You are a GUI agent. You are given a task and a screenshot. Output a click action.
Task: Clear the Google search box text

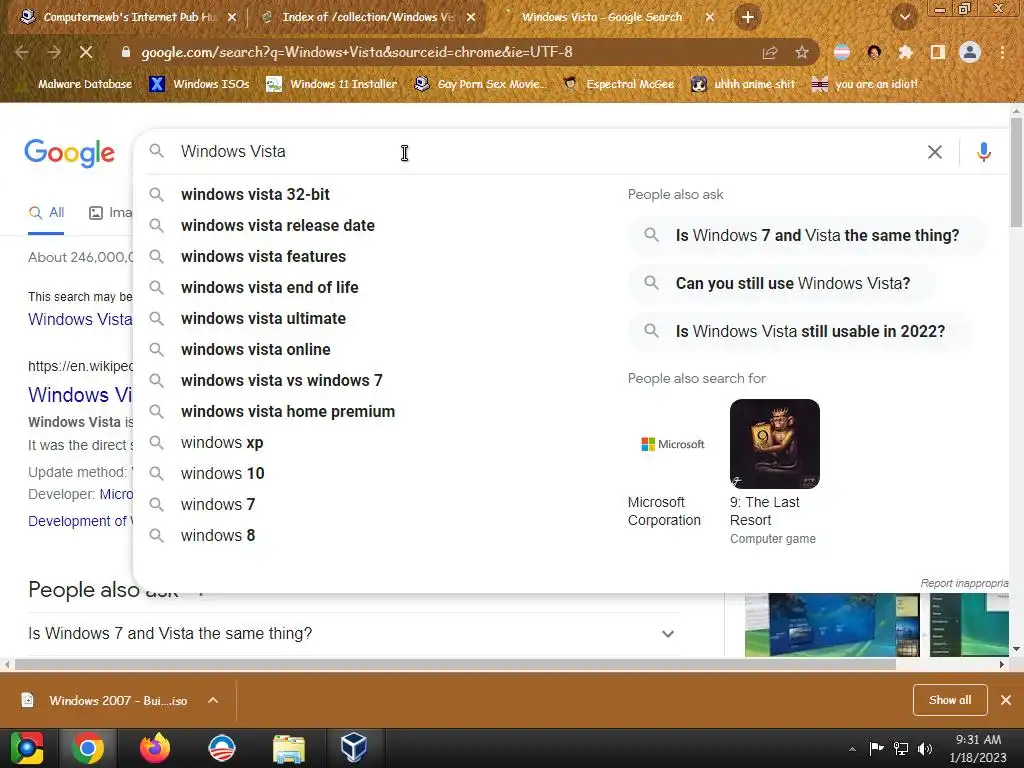(935, 152)
